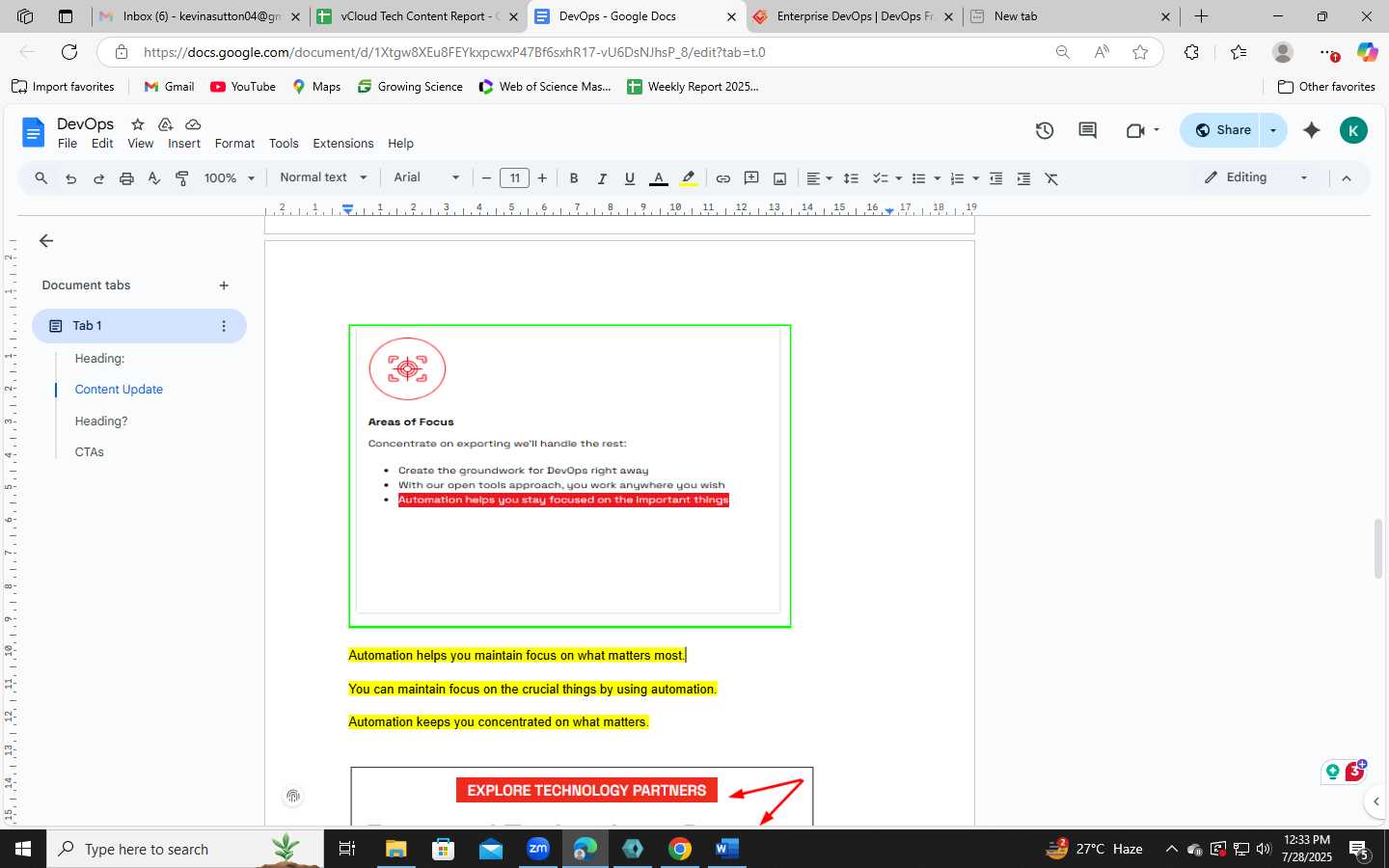Click the font size 11 field
Viewport: 1389px width, 868px height.
(x=515, y=178)
